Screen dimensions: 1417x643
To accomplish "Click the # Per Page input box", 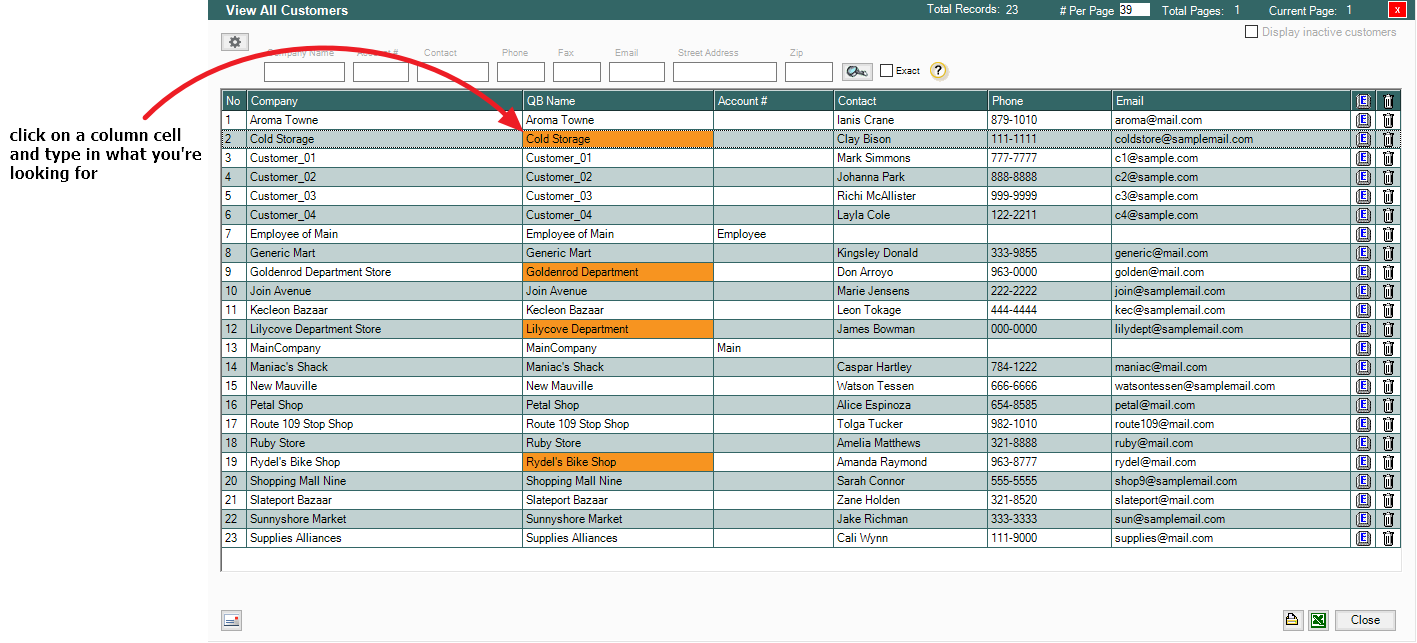I will coord(1134,10).
